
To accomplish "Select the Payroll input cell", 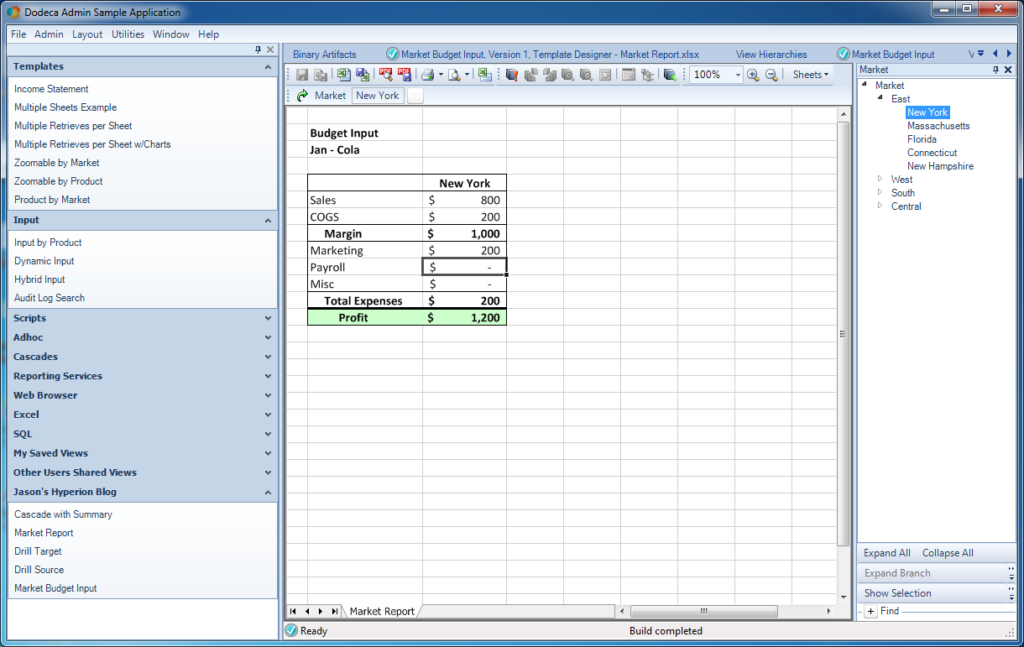I will (463, 266).
